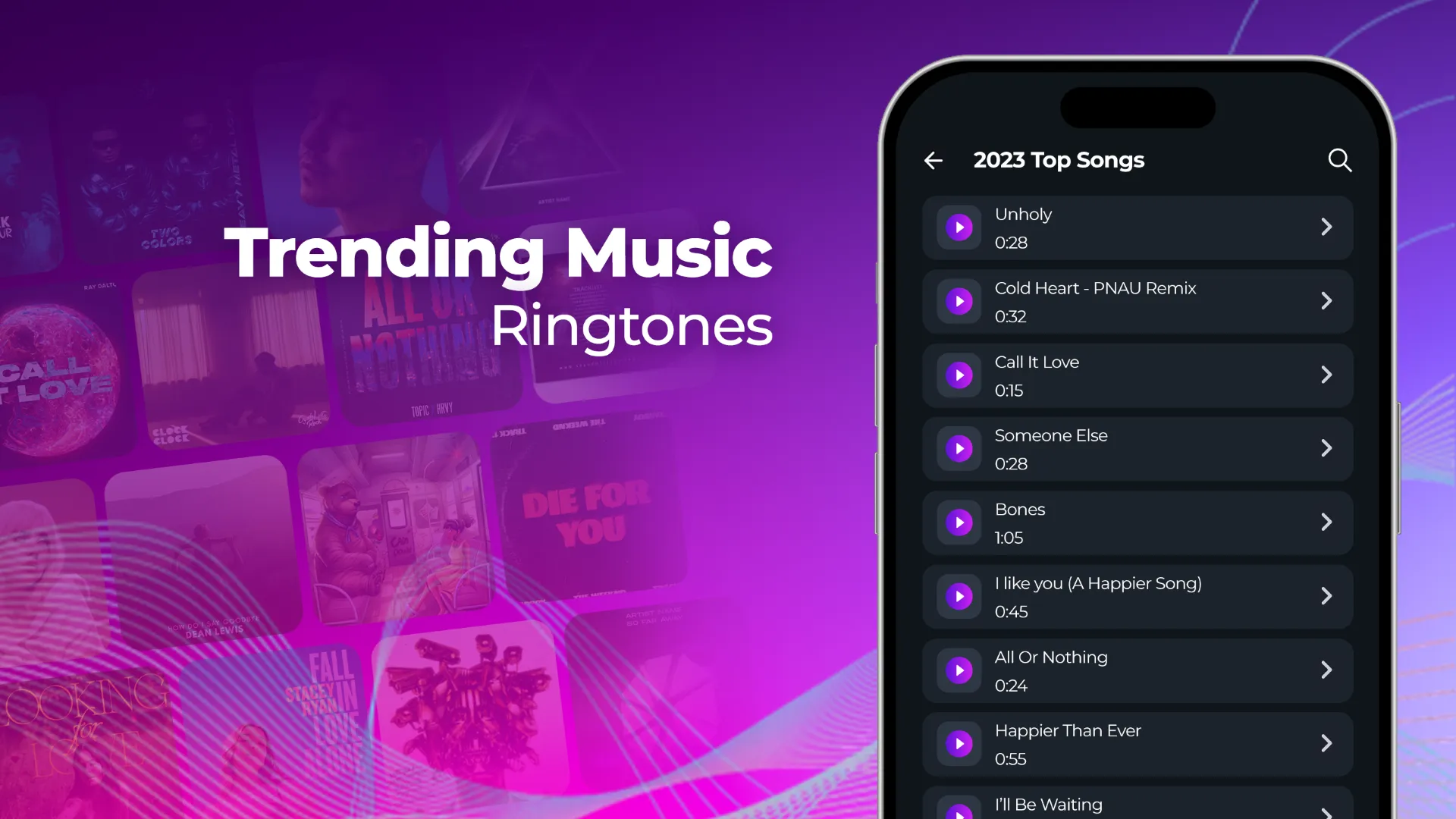Expand the Unholy song details
The width and height of the screenshot is (1456, 819).
click(x=1328, y=227)
